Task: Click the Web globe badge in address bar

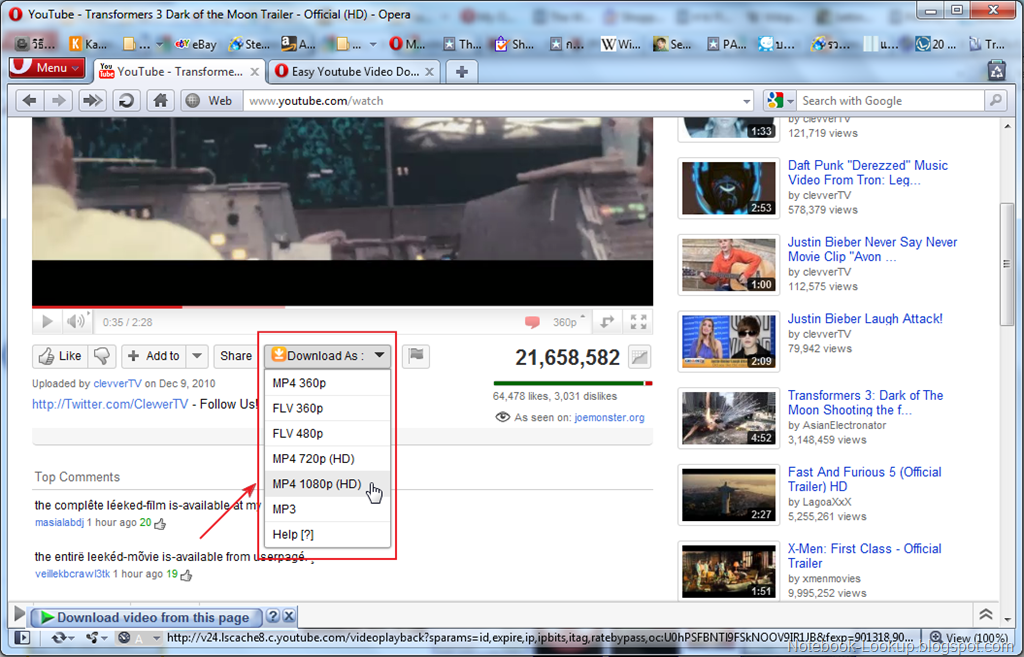Action: pos(209,101)
